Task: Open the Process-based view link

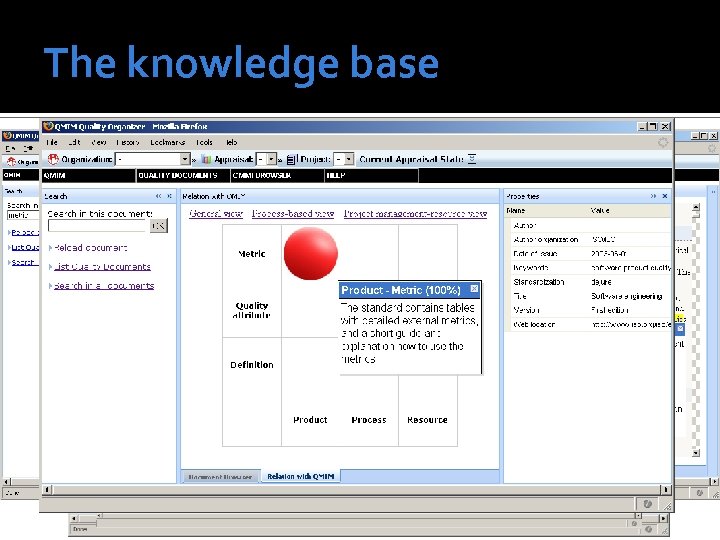Action: pyautogui.click(x=293, y=214)
